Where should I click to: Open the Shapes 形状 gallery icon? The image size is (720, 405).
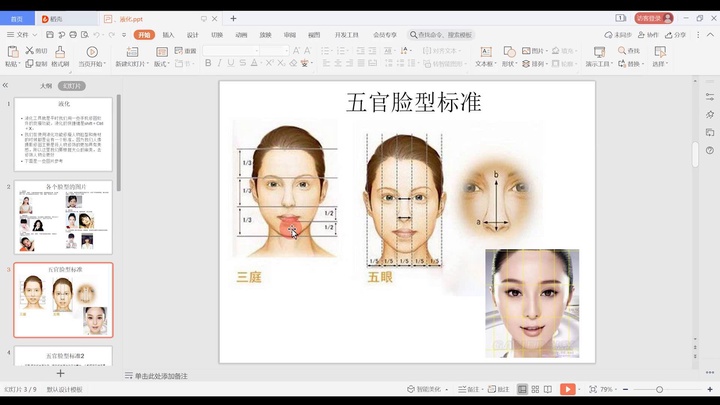click(x=509, y=51)
